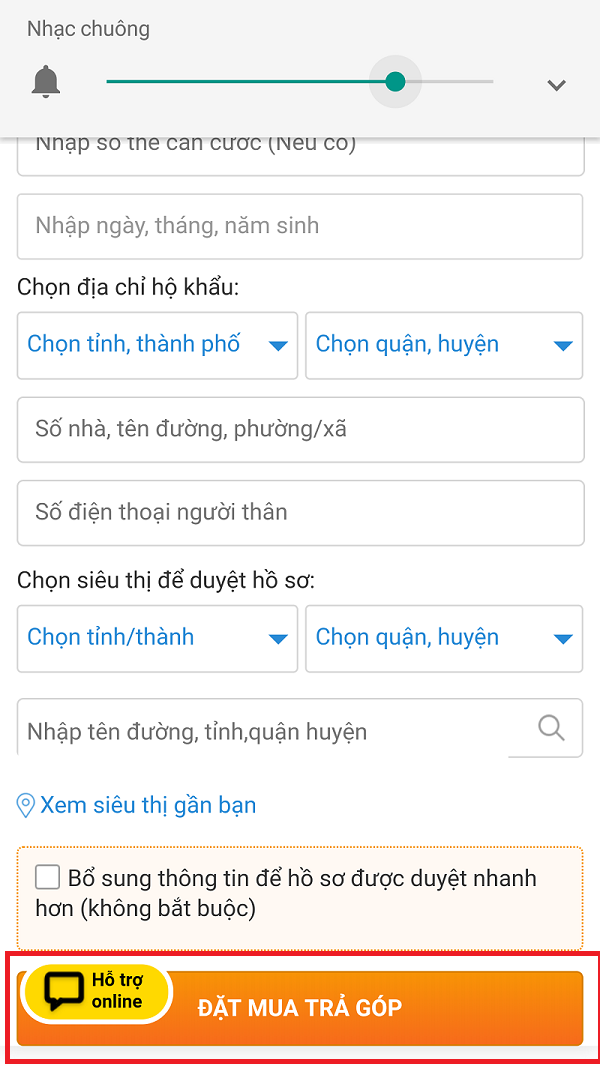600x1066 pixels.
Task: Click the Nhập ngày, tháng, năm sinh field
Action: [x=300, y=227]
